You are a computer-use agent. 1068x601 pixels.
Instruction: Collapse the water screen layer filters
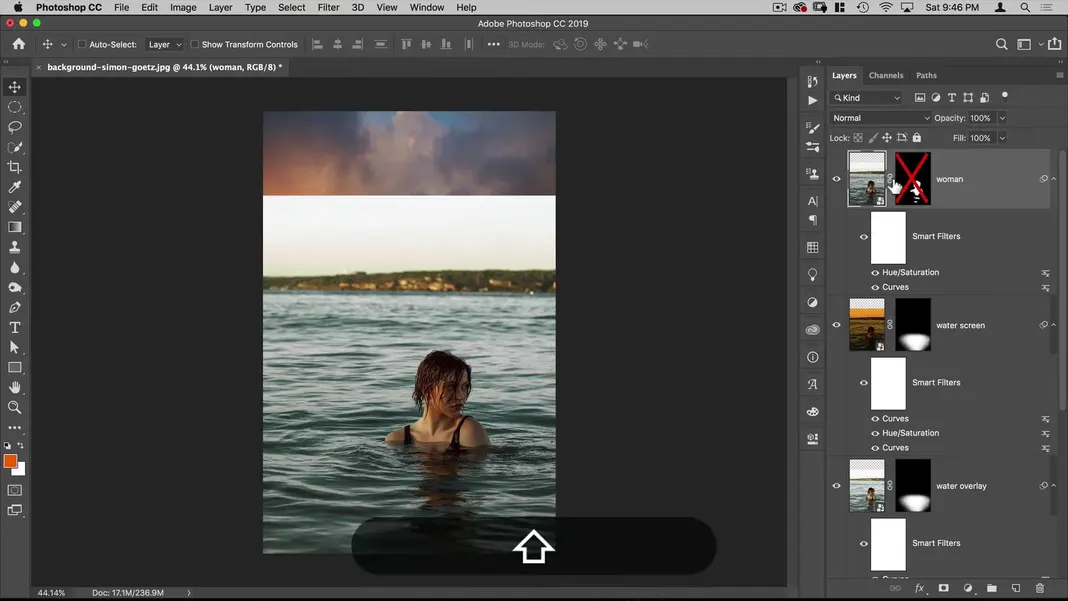[1054, 325]
